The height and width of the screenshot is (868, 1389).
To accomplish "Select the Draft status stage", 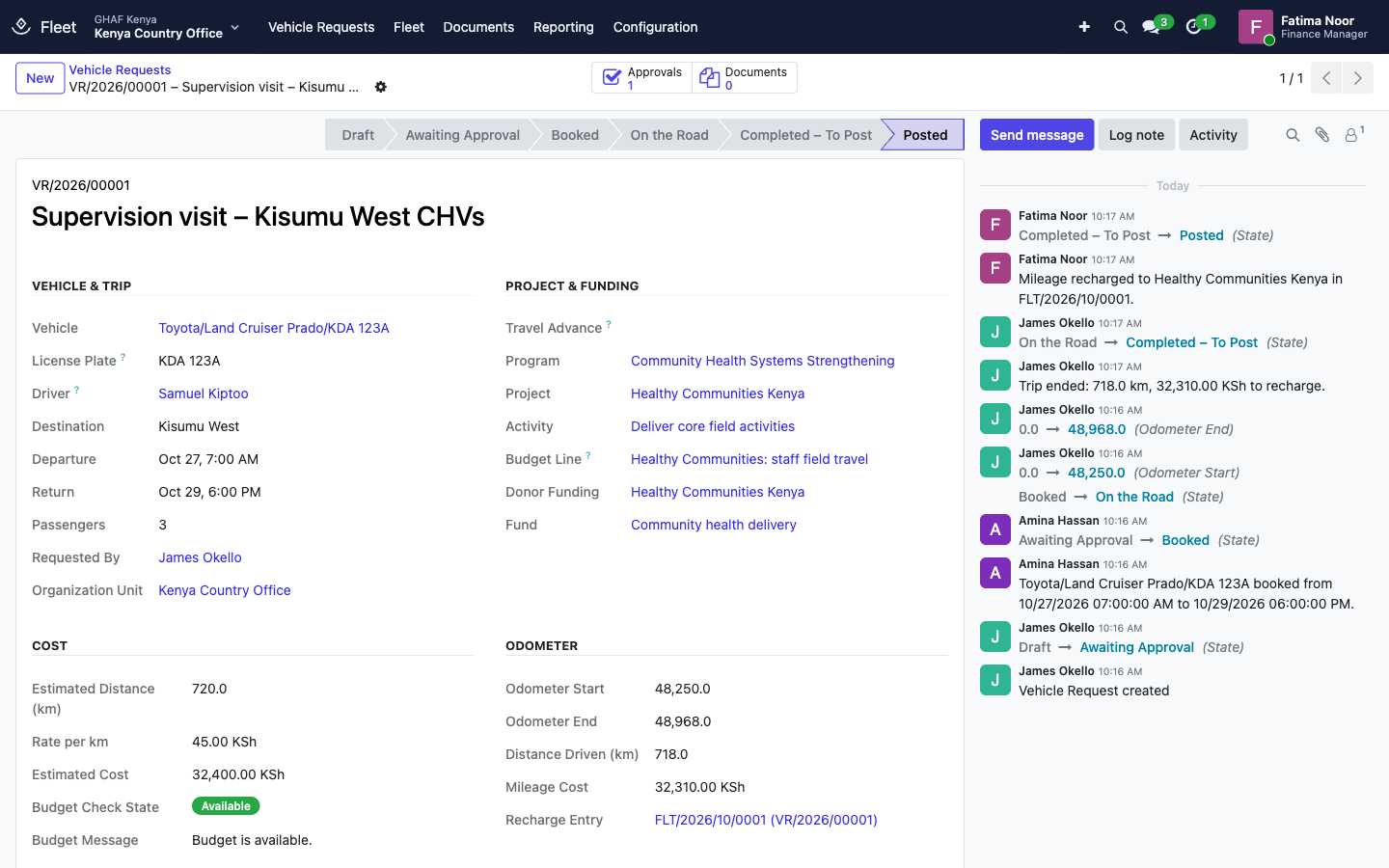I will click(357, 135).
